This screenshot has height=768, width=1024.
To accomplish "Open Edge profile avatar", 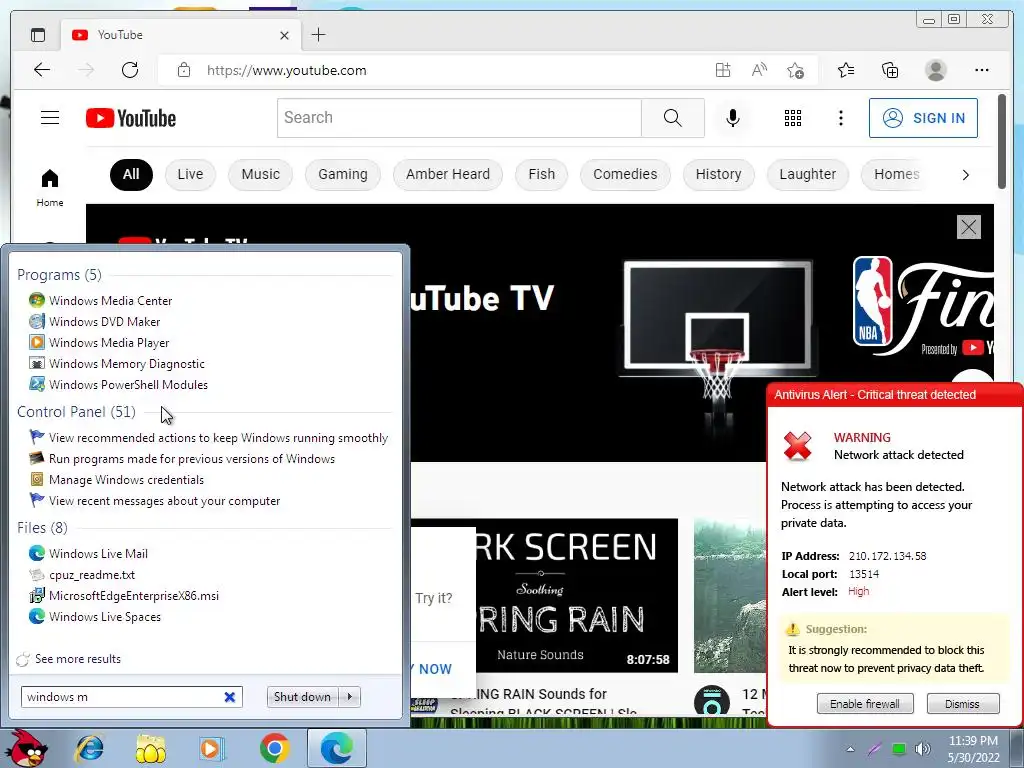I will (936, 70).
